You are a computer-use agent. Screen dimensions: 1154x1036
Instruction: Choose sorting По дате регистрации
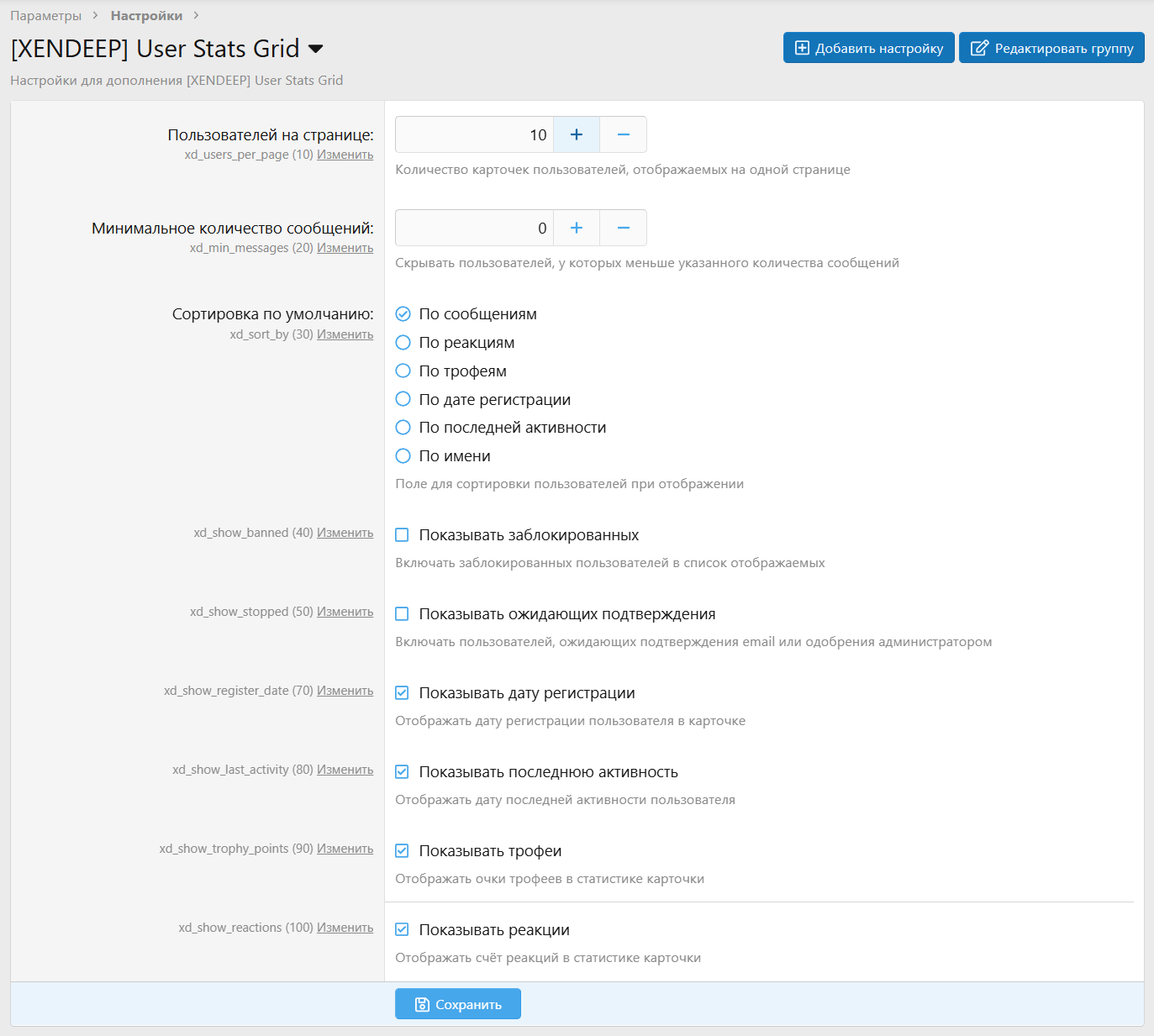tap(403, 399)
